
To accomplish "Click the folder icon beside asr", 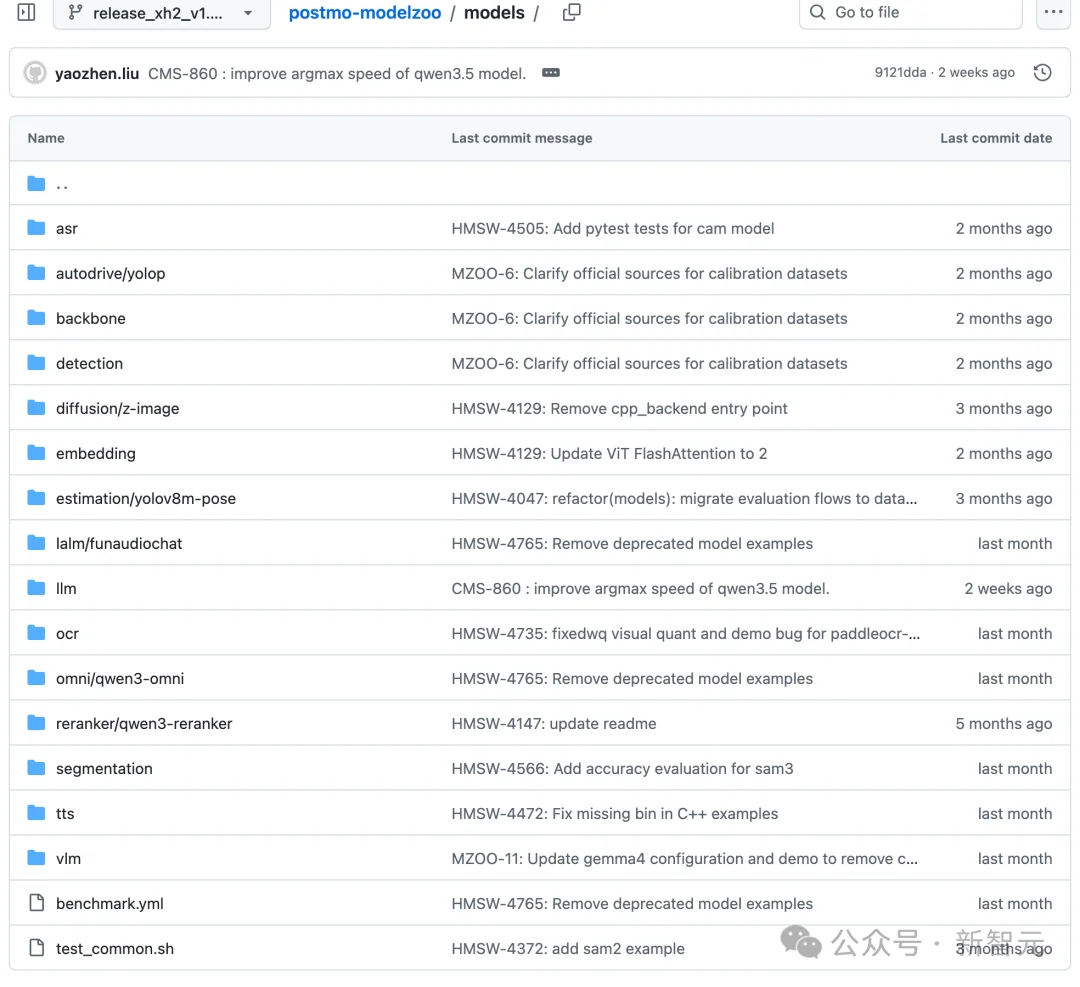I will 36,228.
